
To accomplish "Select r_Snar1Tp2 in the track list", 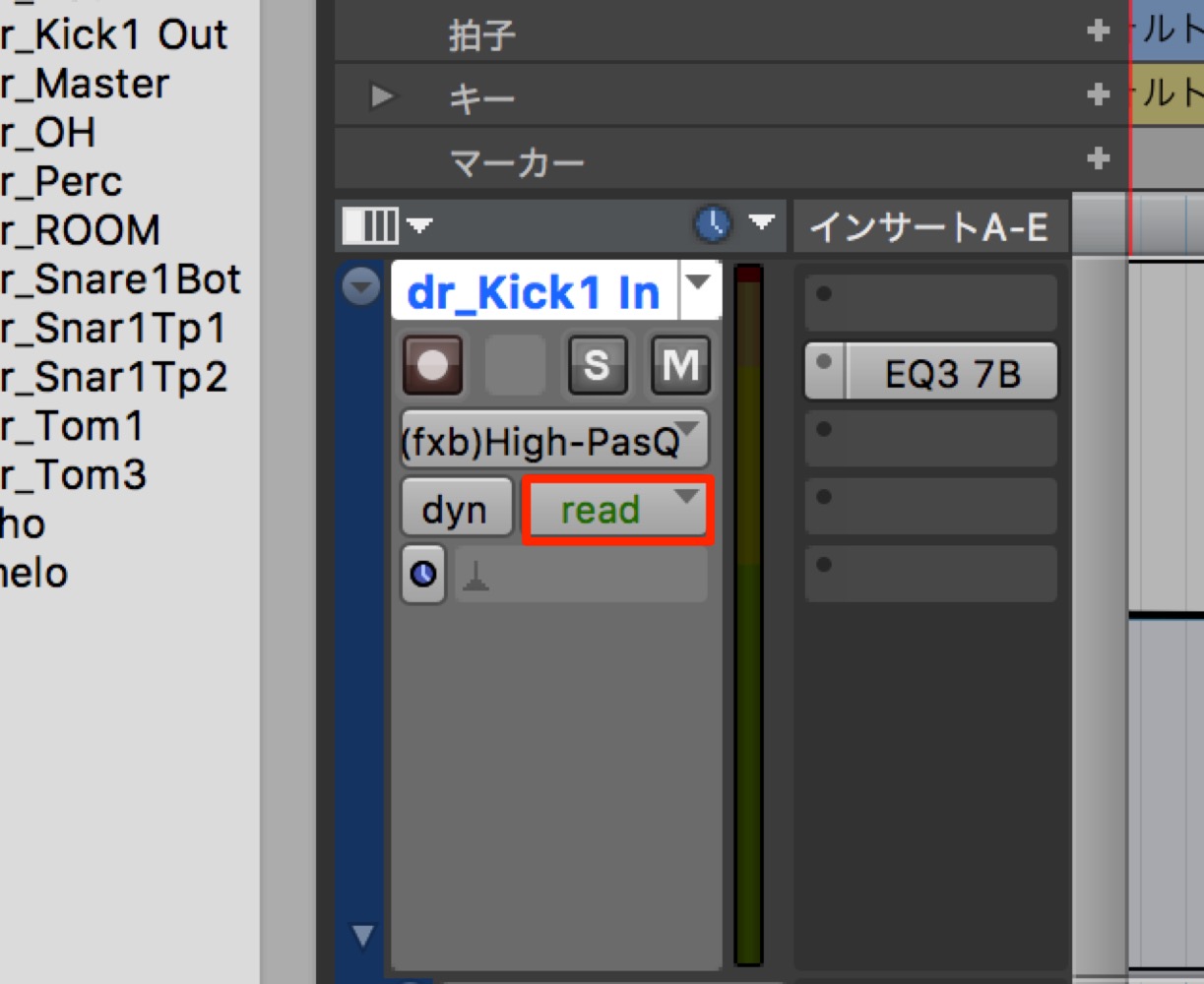I will 113,377.
